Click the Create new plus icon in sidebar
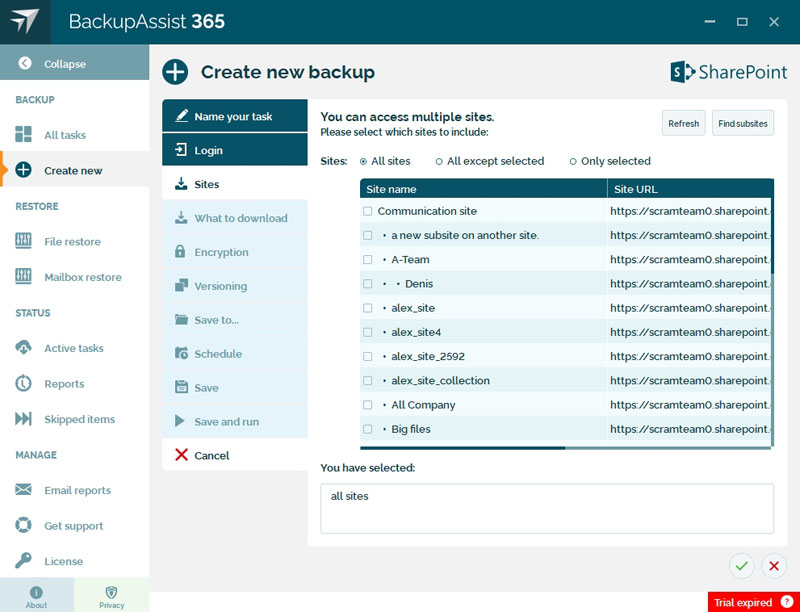Viewport: 800px width, 612px height. 23,170
